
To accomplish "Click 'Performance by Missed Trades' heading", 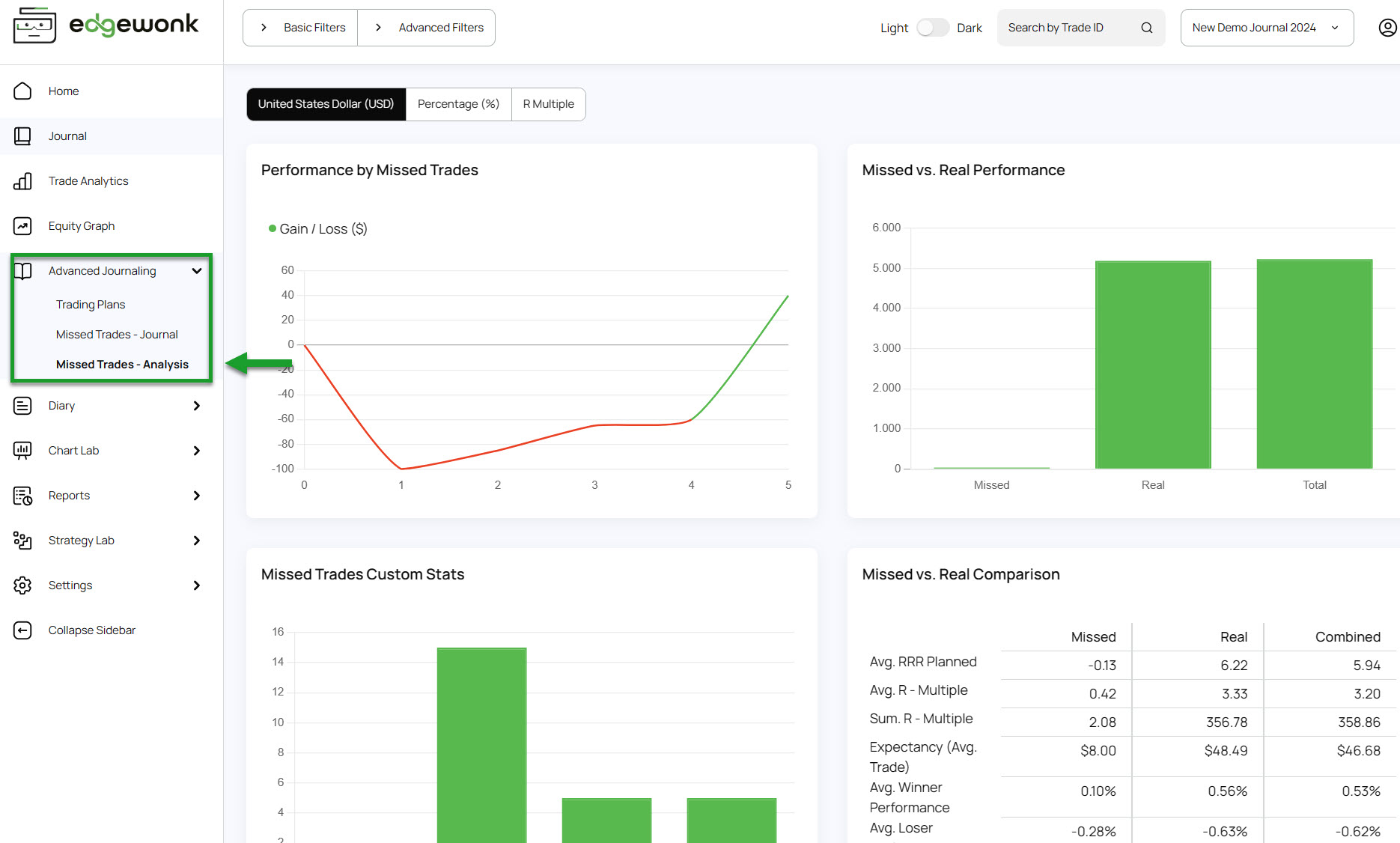I will click(x=370, y=170).
